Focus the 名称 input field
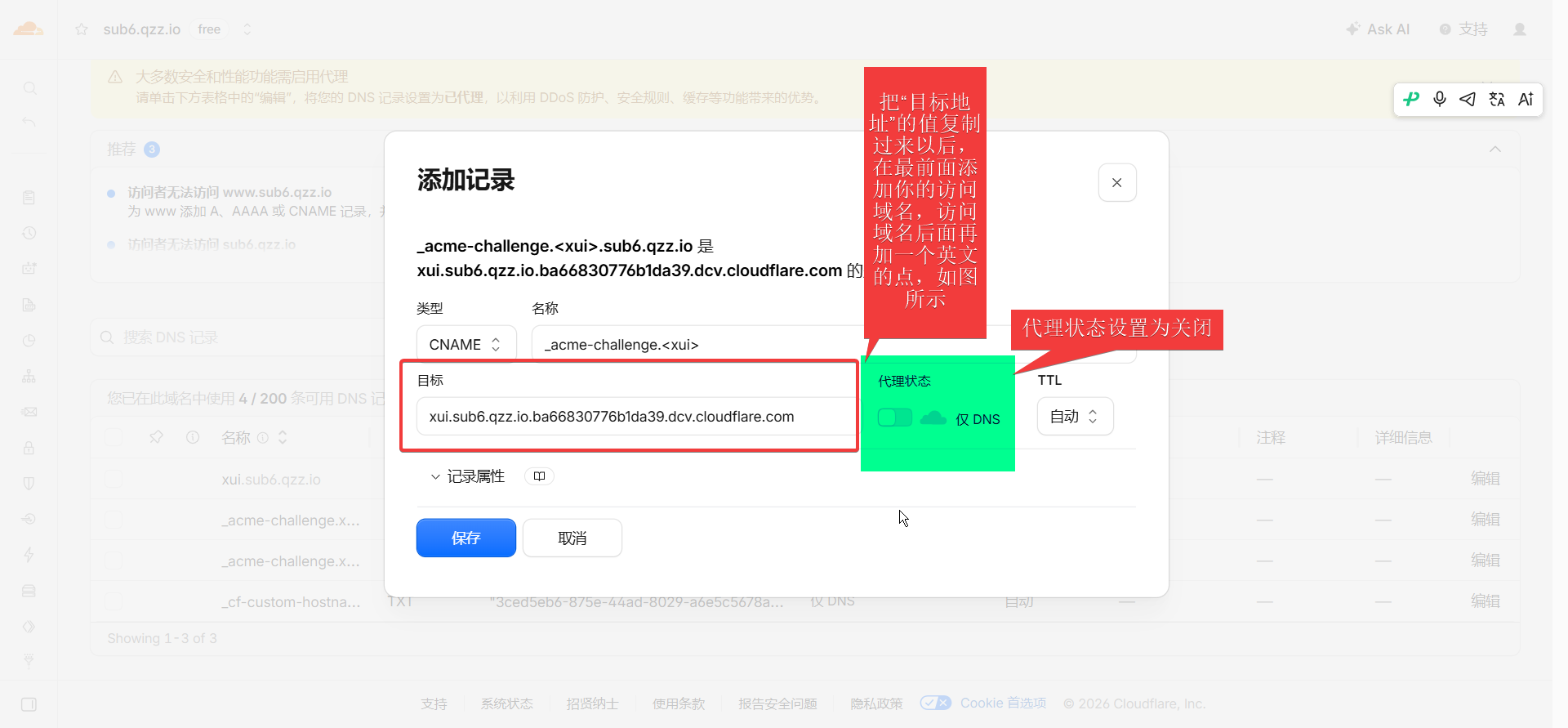 point(834,345)
